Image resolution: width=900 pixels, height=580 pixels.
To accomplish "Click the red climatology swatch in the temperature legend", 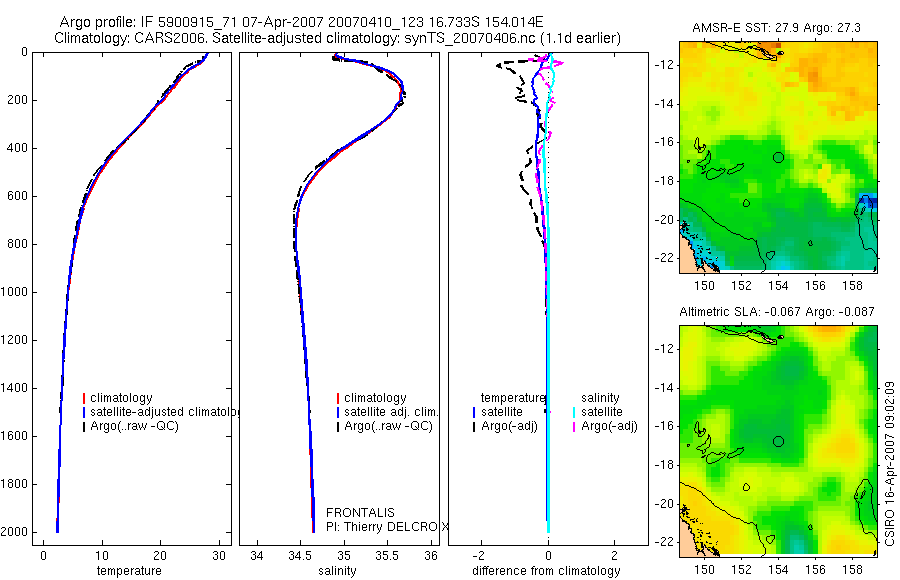I will 84,398.
